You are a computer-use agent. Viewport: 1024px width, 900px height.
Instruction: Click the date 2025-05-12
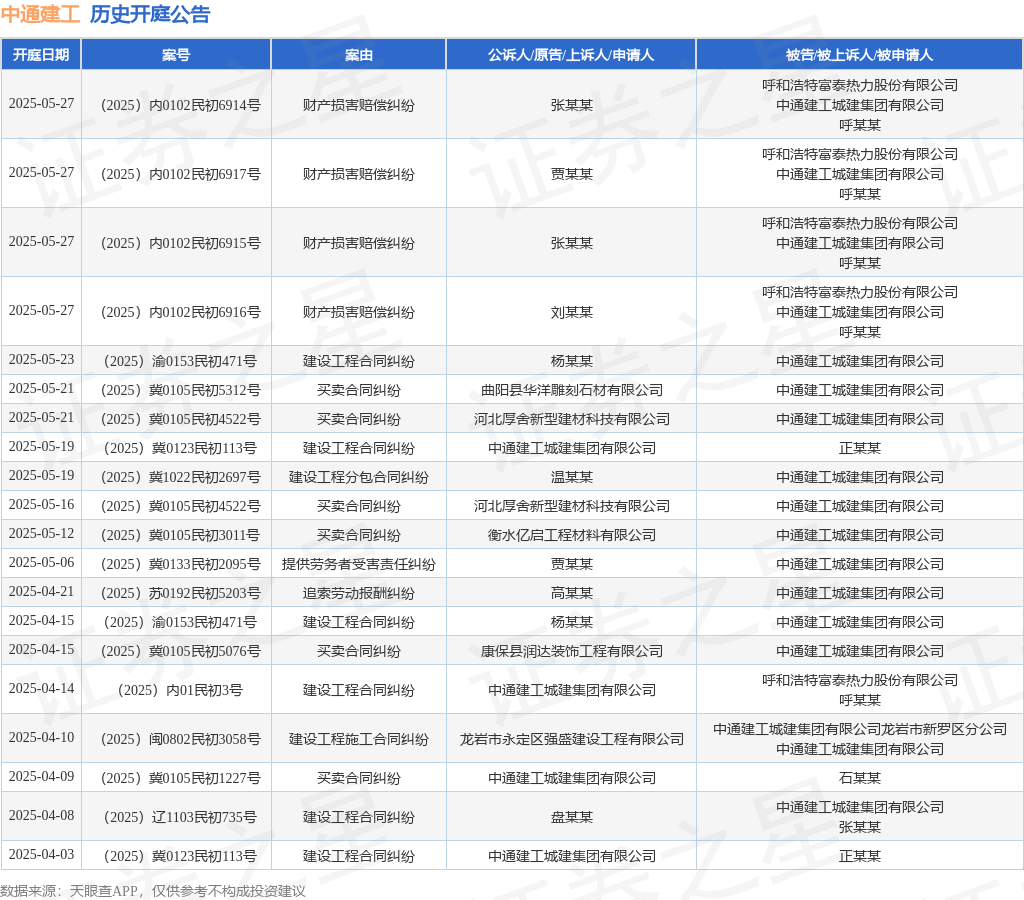(x=41, y=534)
